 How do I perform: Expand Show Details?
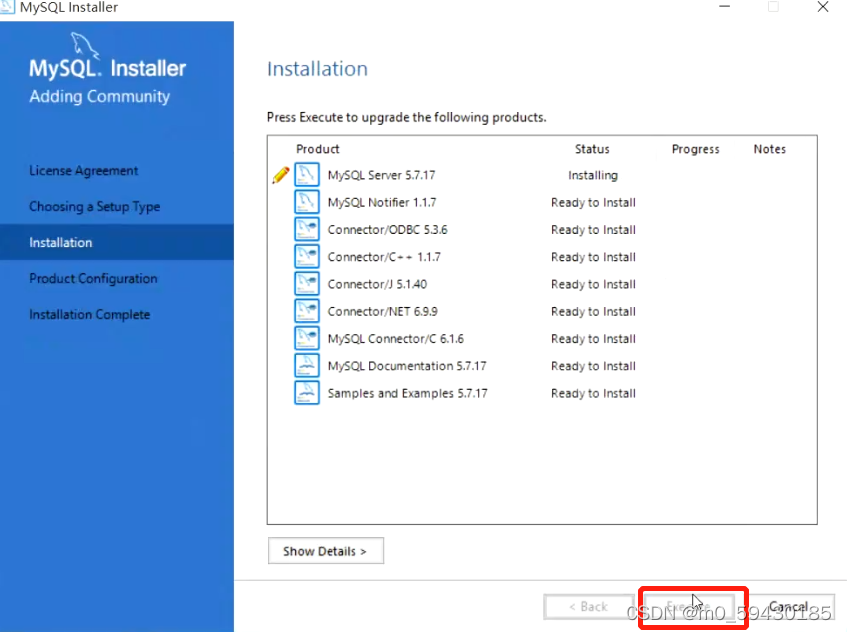click(x=326, y=551)
